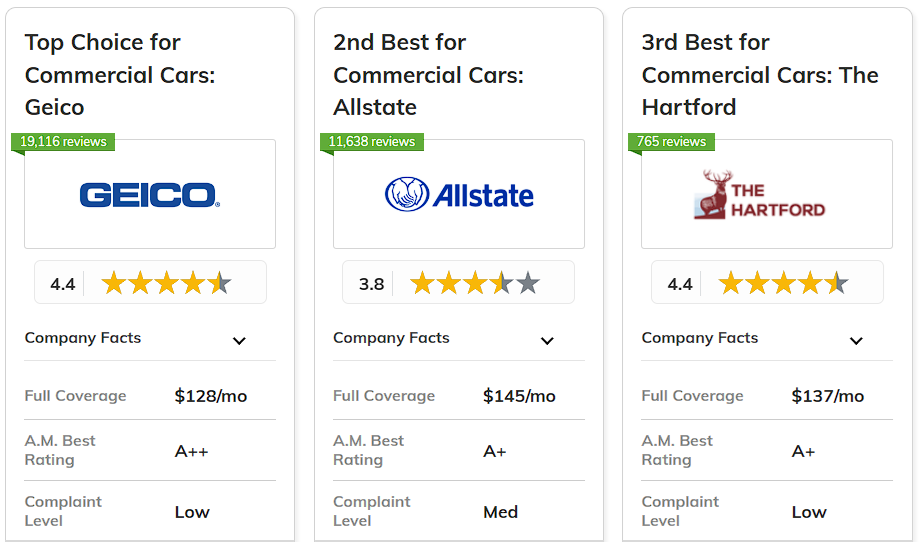Click the Allstate card heading
Image resolution: width=921 pixels, height=542 pixels.
(428, 75)
